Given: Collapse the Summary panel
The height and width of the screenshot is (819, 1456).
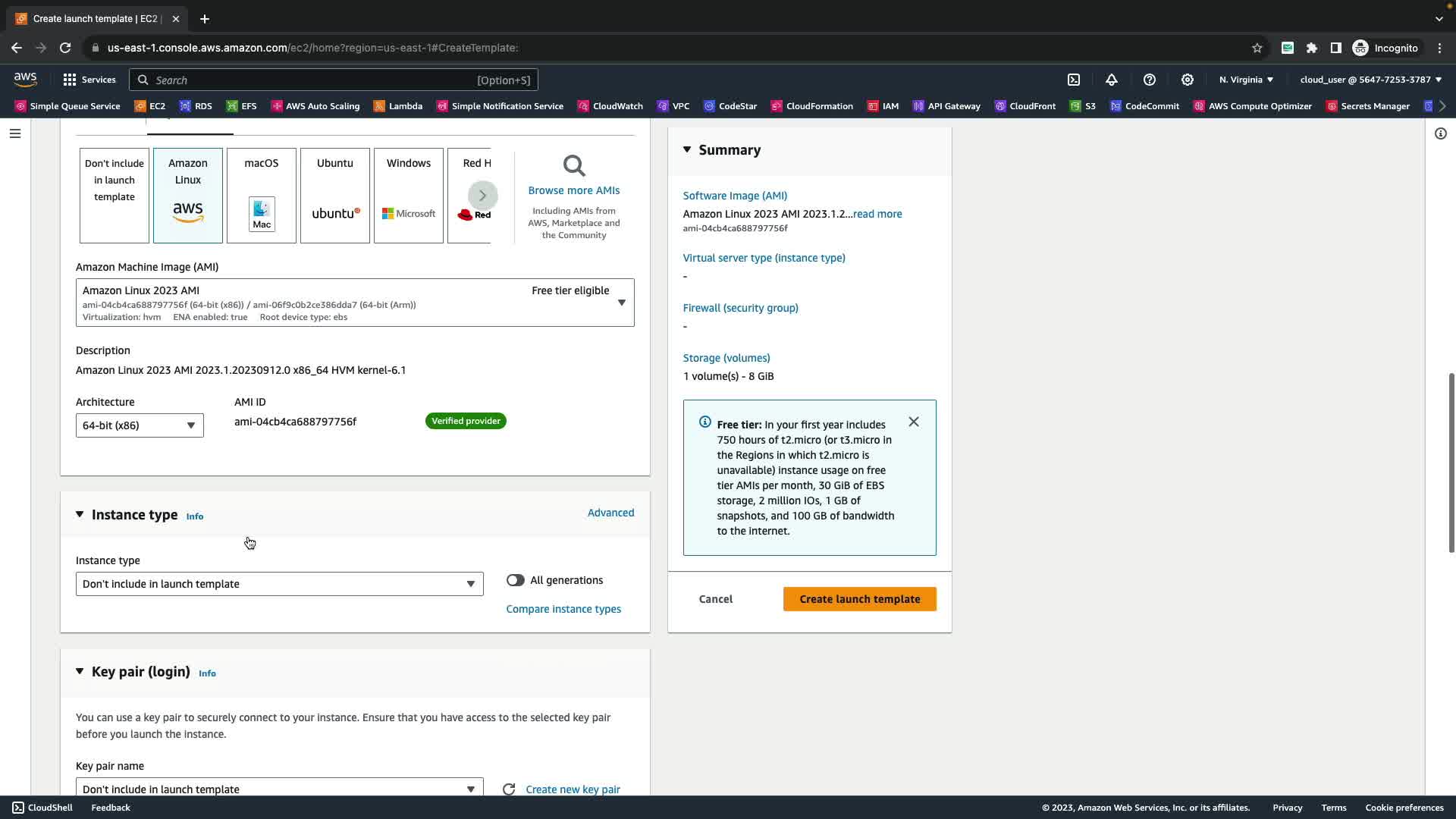Looking at the screenshot, I should pos(687,150).
